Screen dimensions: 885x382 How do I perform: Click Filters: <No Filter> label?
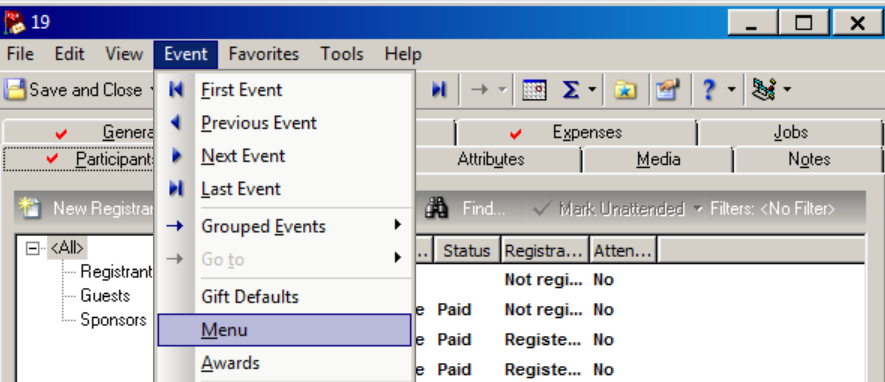(773, 209)
